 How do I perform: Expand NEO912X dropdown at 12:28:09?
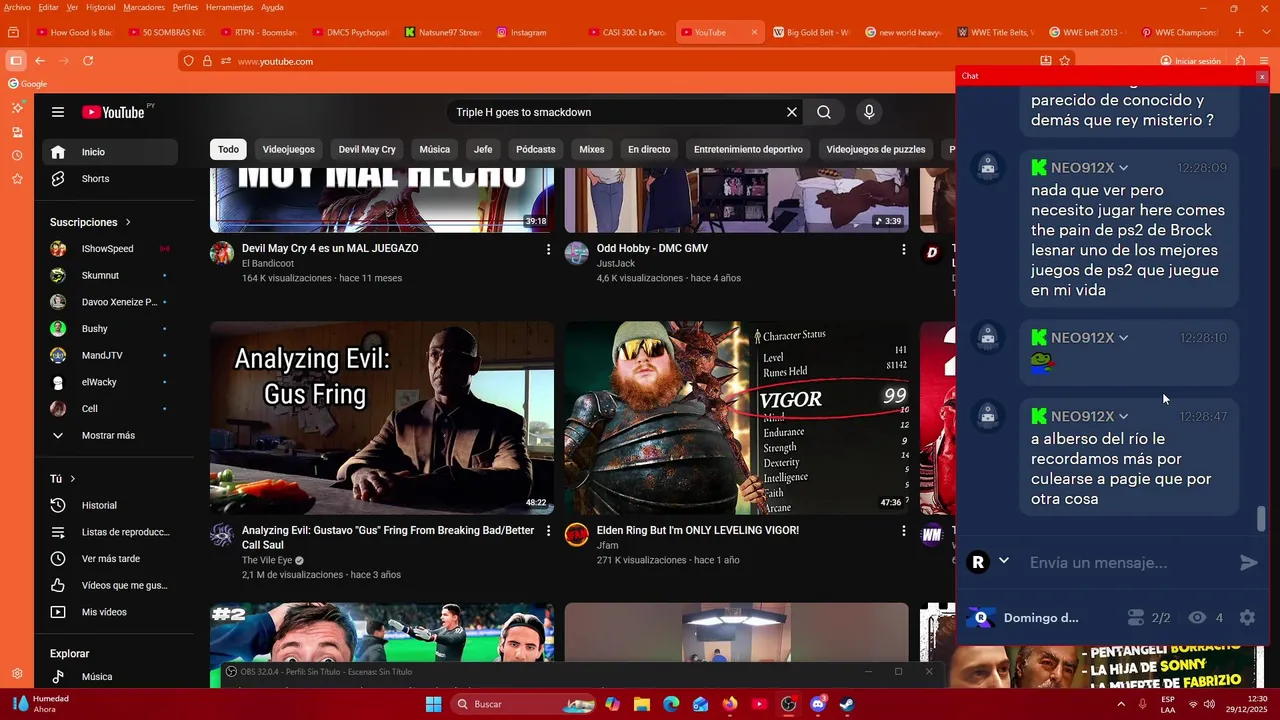(1123, 168)
